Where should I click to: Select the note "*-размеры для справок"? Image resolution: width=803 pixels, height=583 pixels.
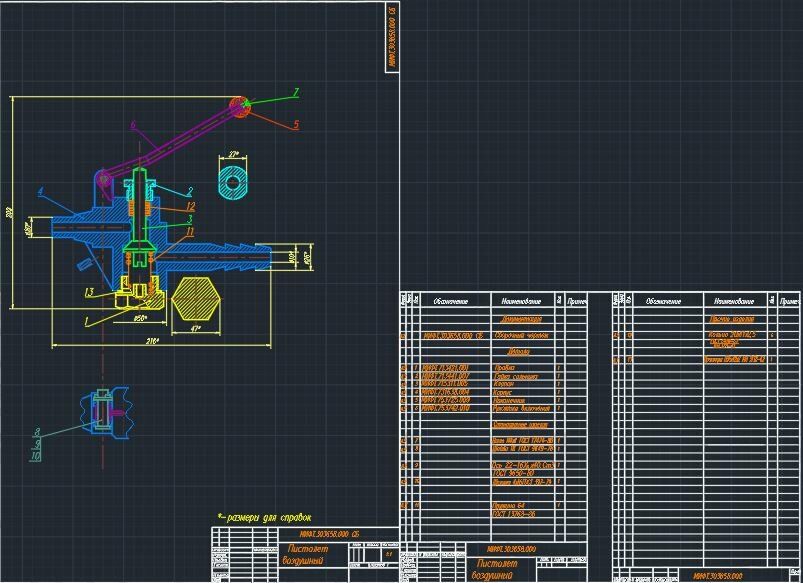click(264, 517)
